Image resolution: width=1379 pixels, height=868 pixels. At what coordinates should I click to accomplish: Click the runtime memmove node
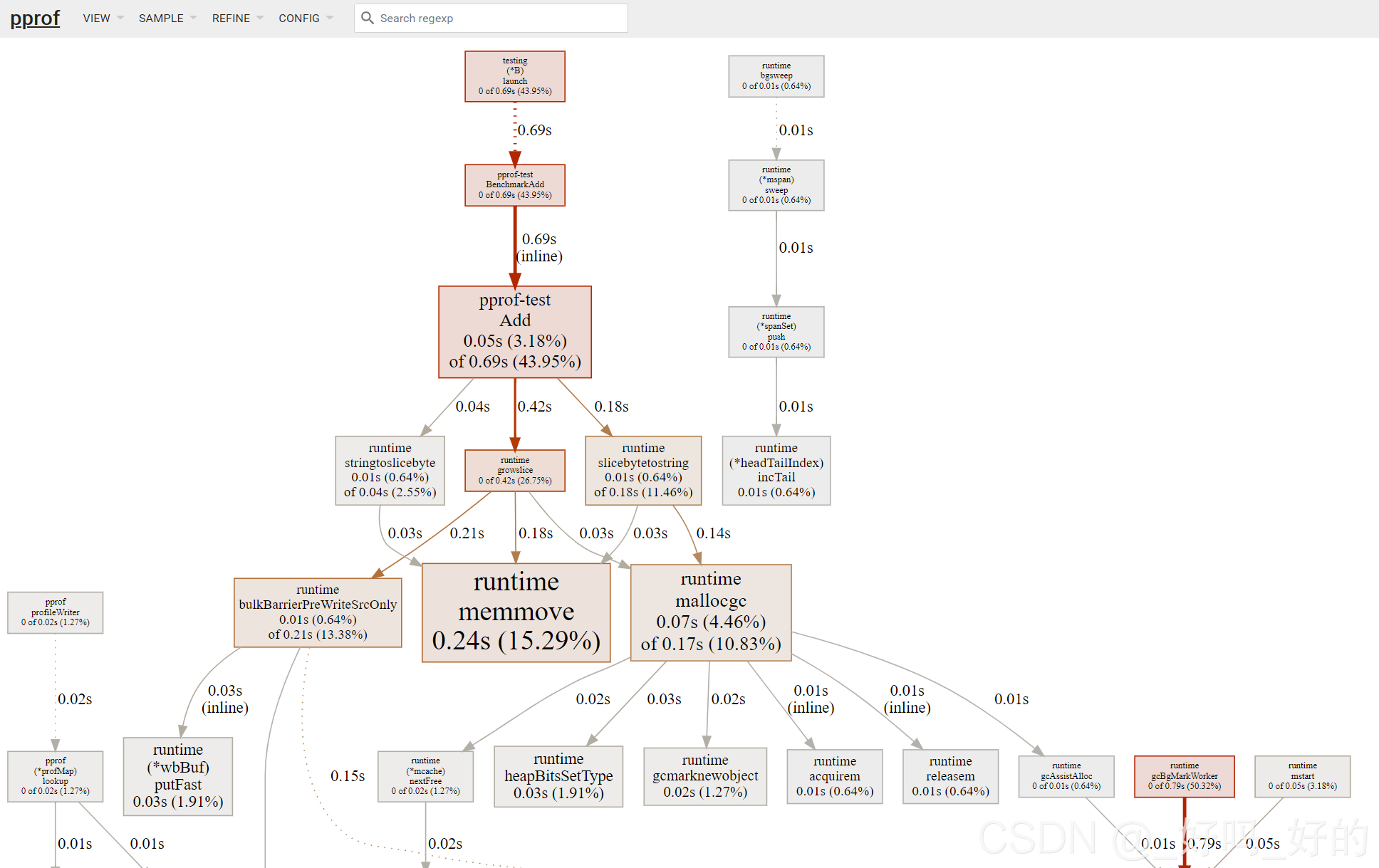click(516, 612)
